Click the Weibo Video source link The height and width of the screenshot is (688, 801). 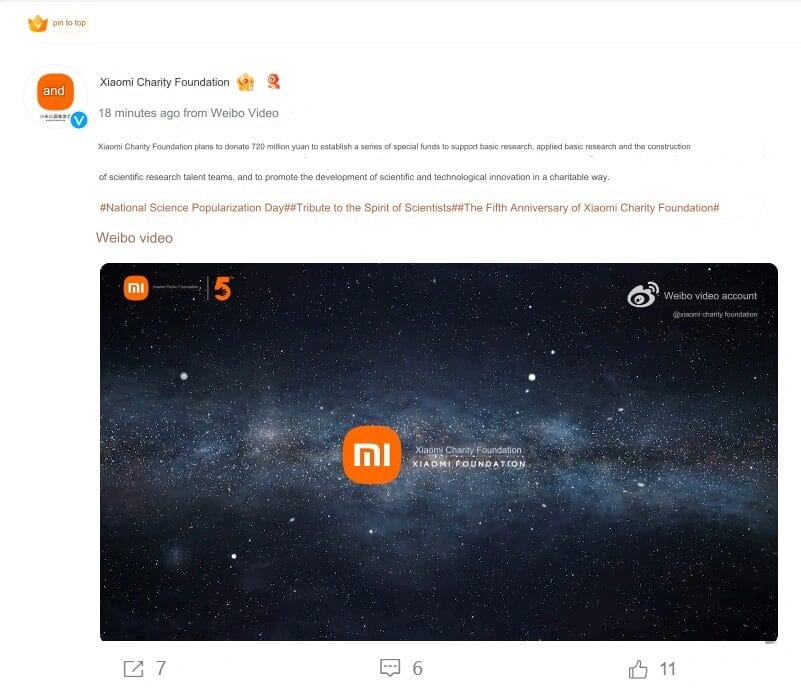[244, 113]
